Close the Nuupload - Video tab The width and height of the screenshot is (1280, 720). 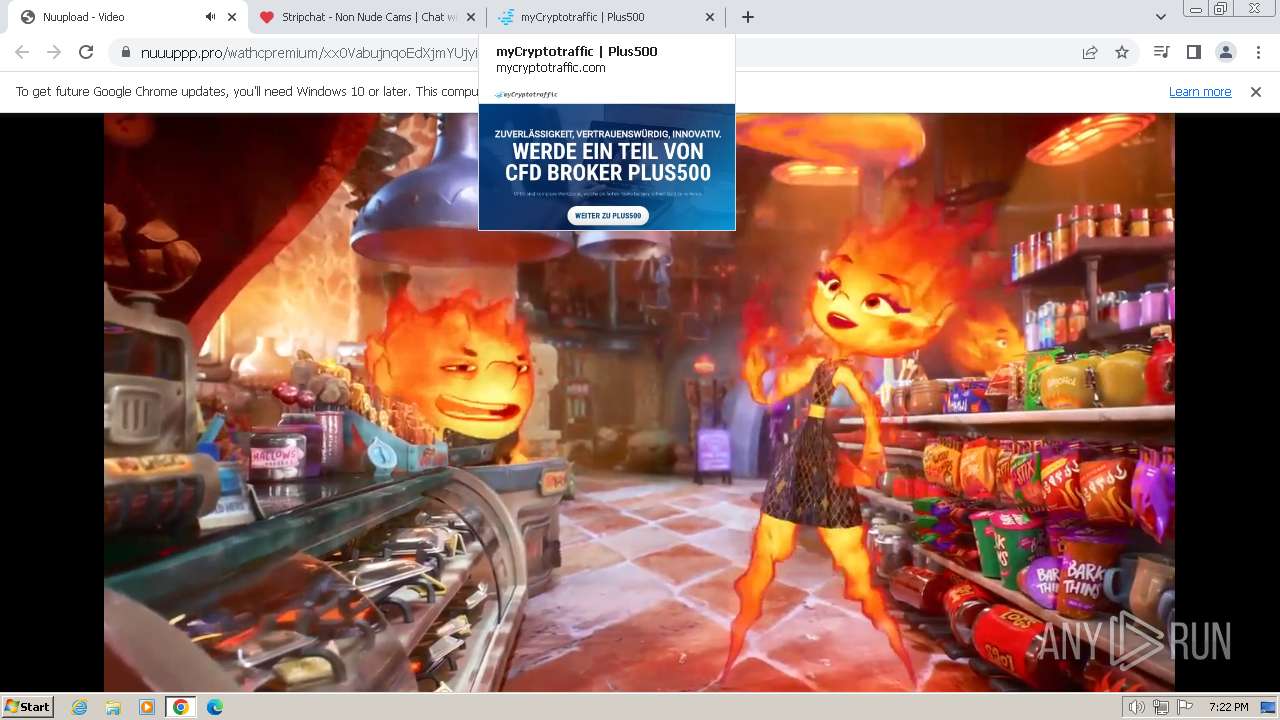click(x=232, y=17)
